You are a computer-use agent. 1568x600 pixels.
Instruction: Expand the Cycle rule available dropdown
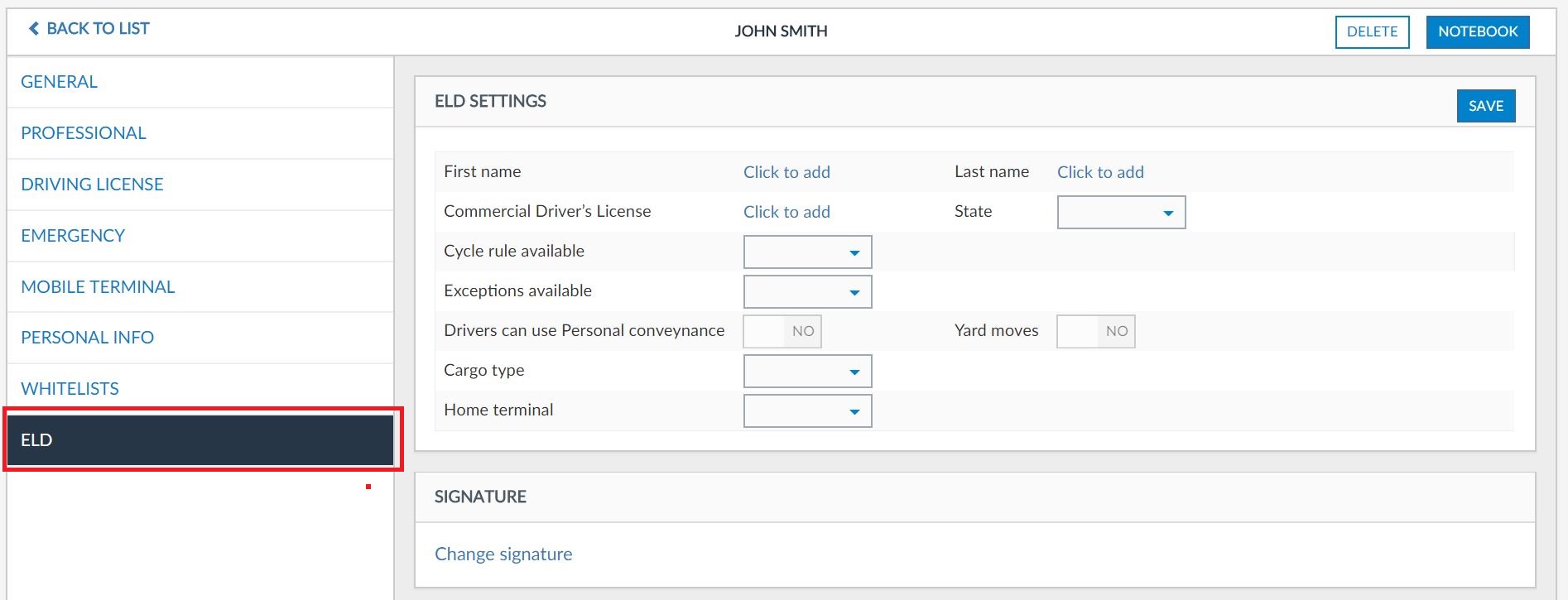(x=807, y=252)
